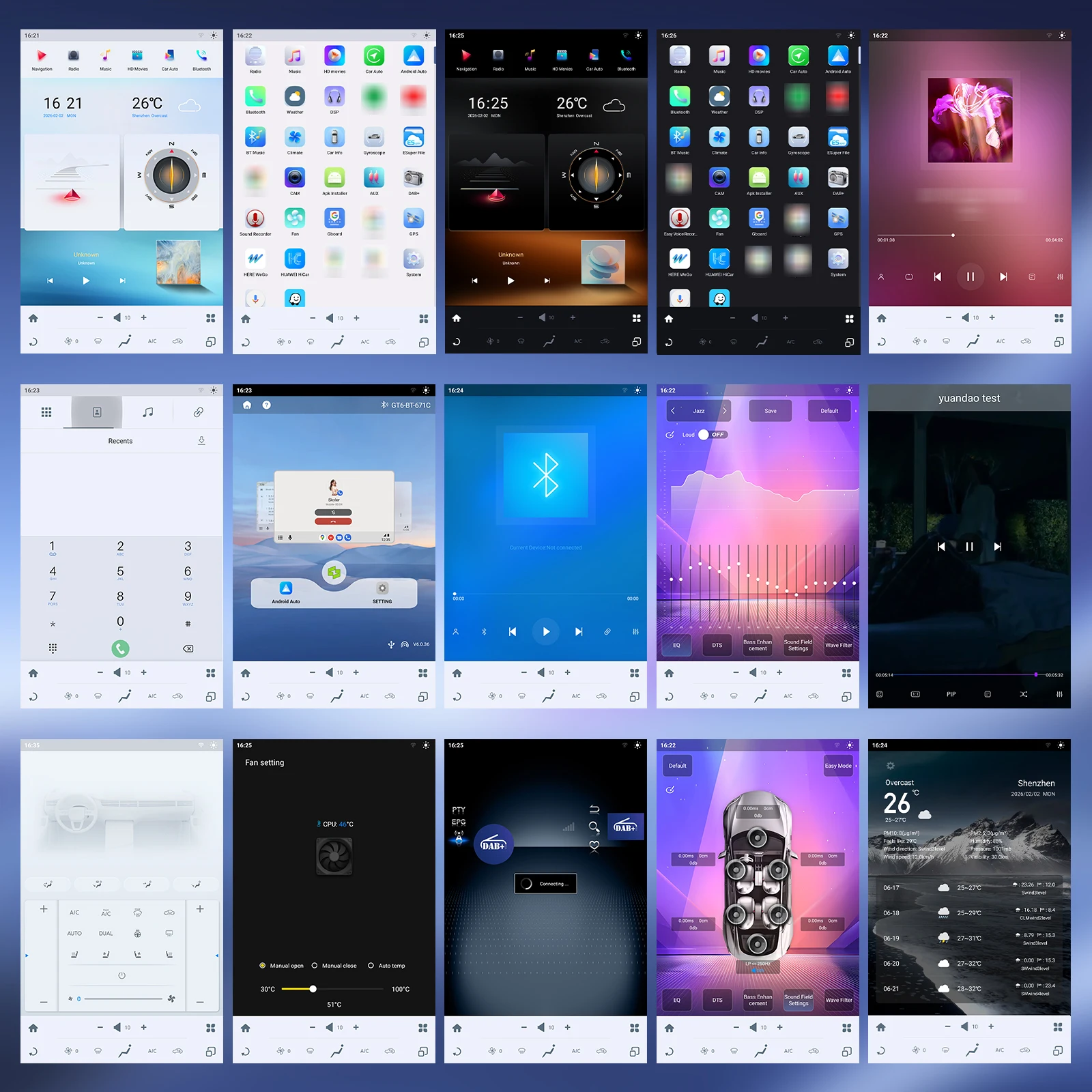The width and height of the screenshot is (1092, 1092).
Task: Open HD Movies on the dark 16:25 home screen
Action: point(562,59)
